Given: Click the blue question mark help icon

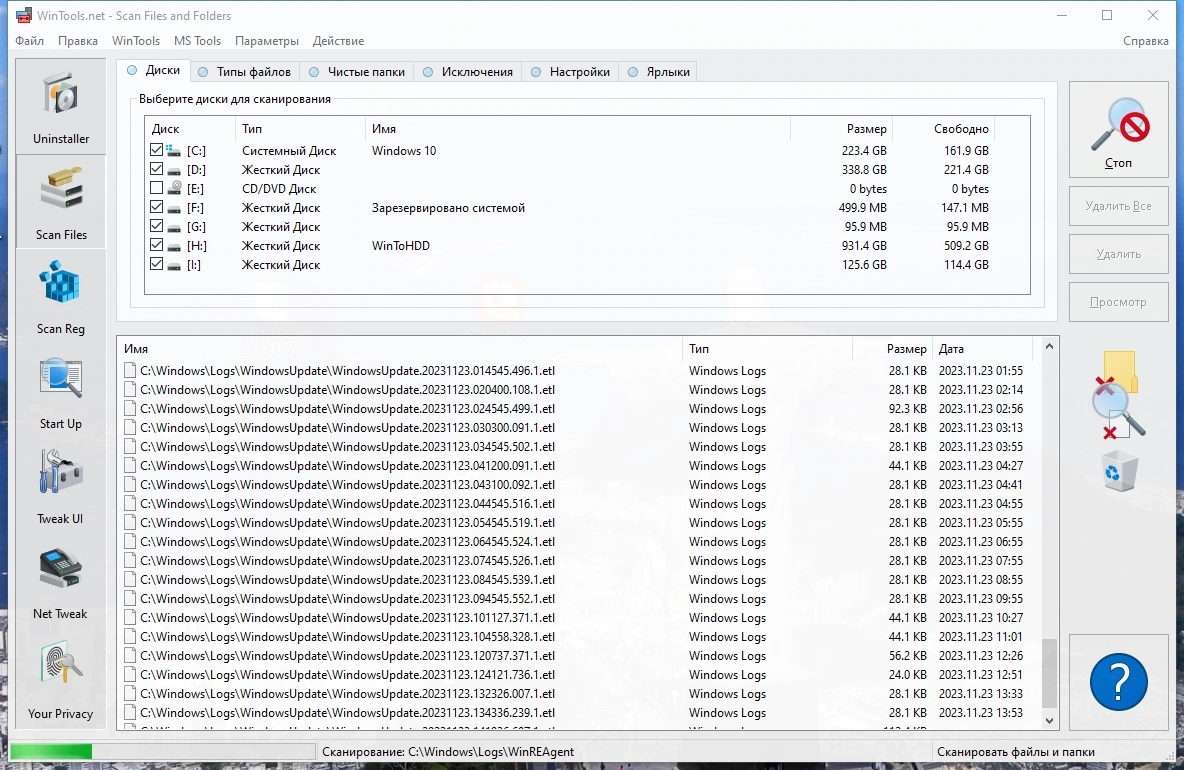Looking at the screenshot, I should (1118, 682).
